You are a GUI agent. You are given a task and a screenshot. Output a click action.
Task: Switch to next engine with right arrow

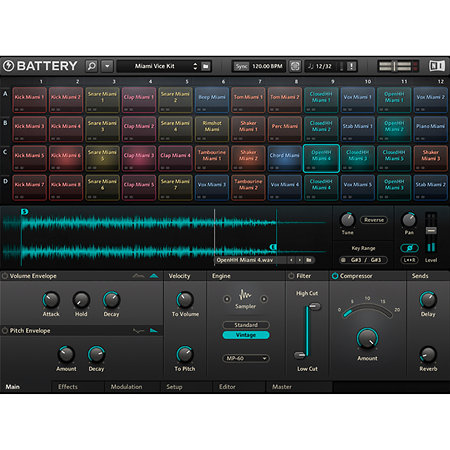click(x=264, y=299)
